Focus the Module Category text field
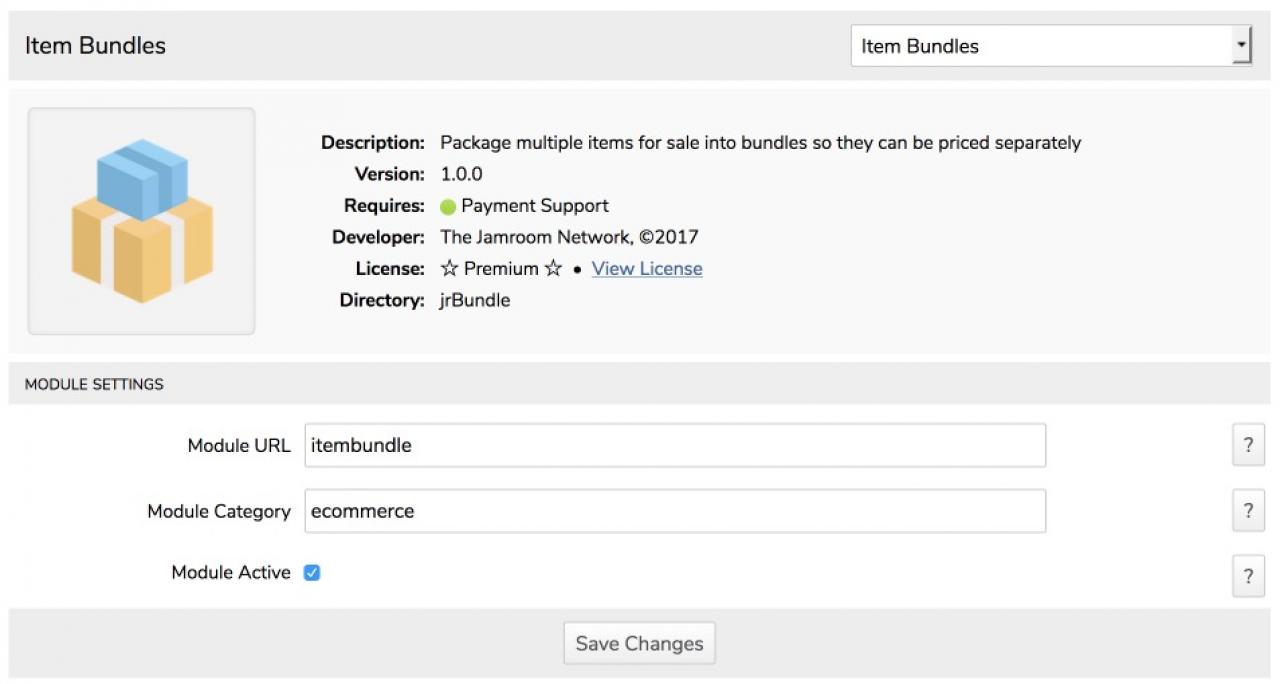This screenshot has height=684, width=1280. pos(675,511)
